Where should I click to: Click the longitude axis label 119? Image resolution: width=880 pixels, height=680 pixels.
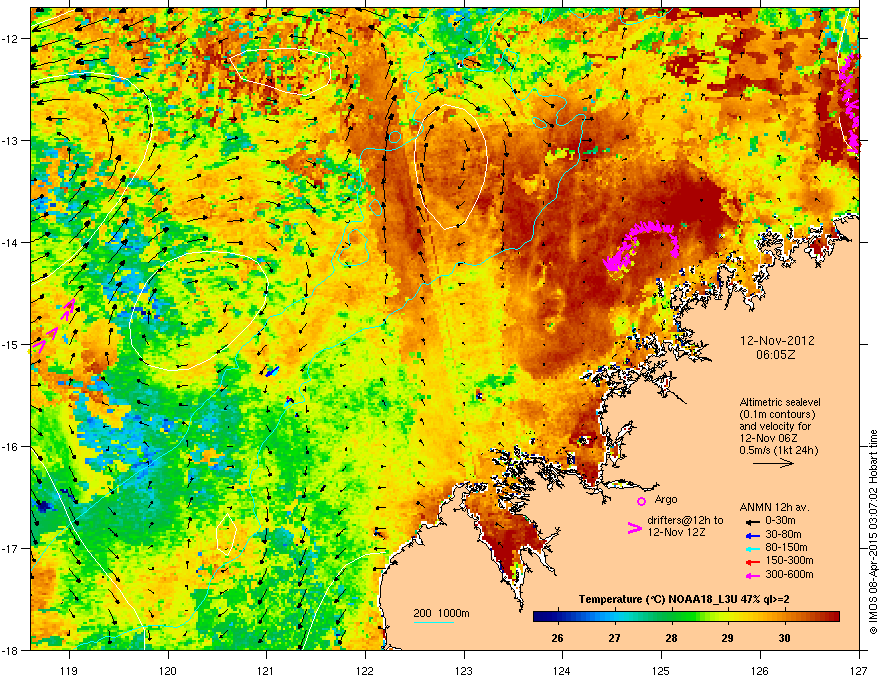click(69, 670)
